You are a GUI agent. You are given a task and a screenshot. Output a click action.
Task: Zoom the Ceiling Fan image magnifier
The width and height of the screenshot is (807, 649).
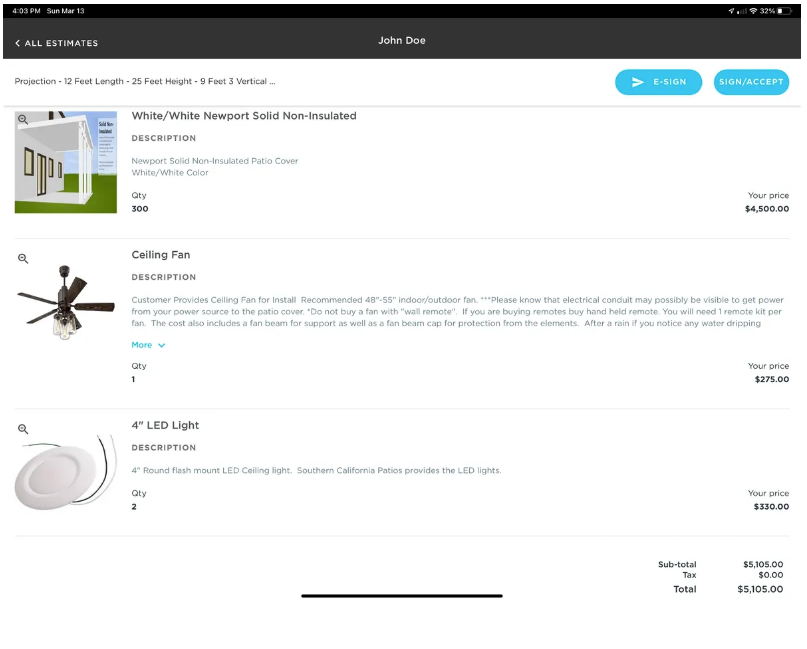click(23, 258)
